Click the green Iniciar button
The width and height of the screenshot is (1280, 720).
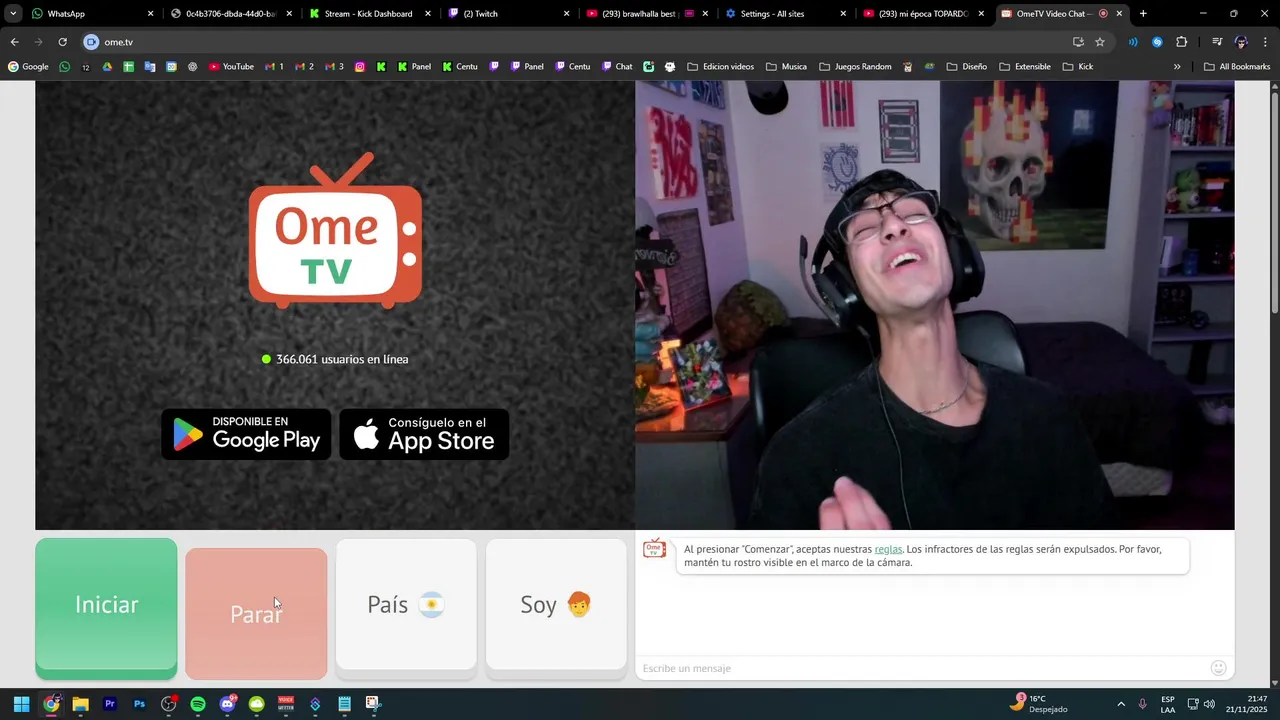(x=106, y=604)
